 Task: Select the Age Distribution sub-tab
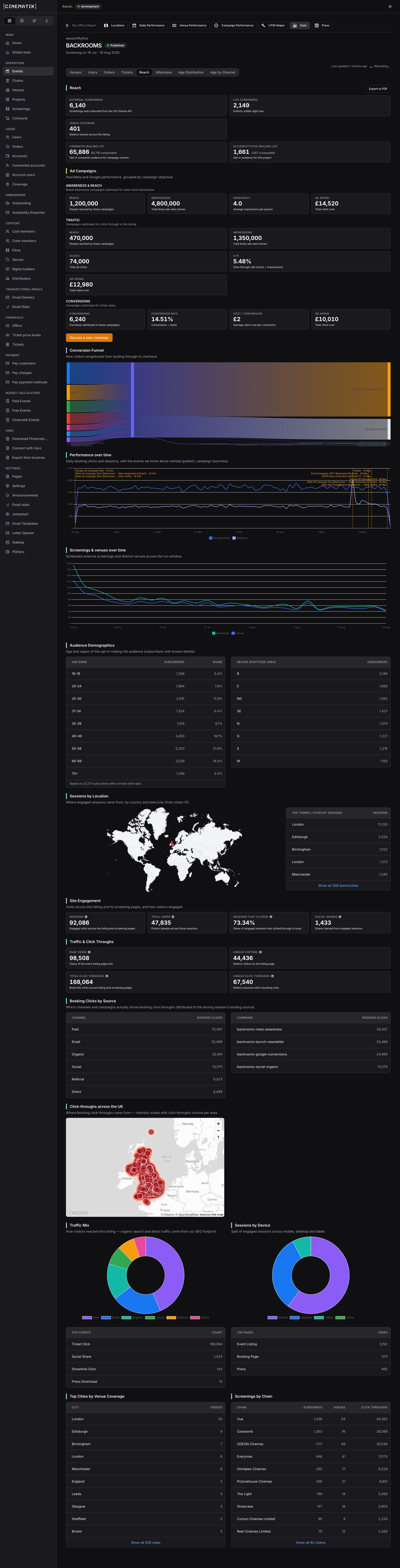coord(191,73)
